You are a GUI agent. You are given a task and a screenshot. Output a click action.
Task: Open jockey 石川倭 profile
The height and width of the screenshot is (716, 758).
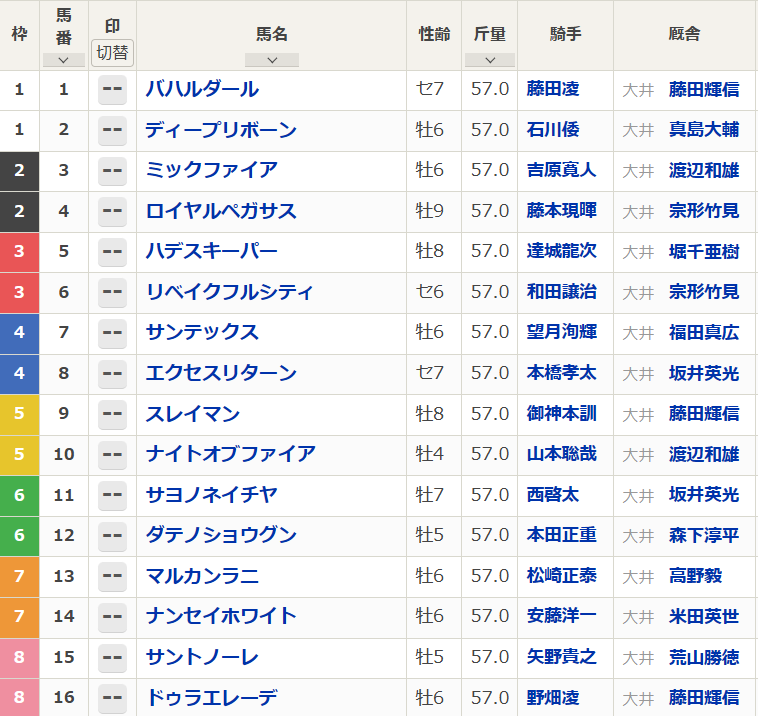pos(553,130)
